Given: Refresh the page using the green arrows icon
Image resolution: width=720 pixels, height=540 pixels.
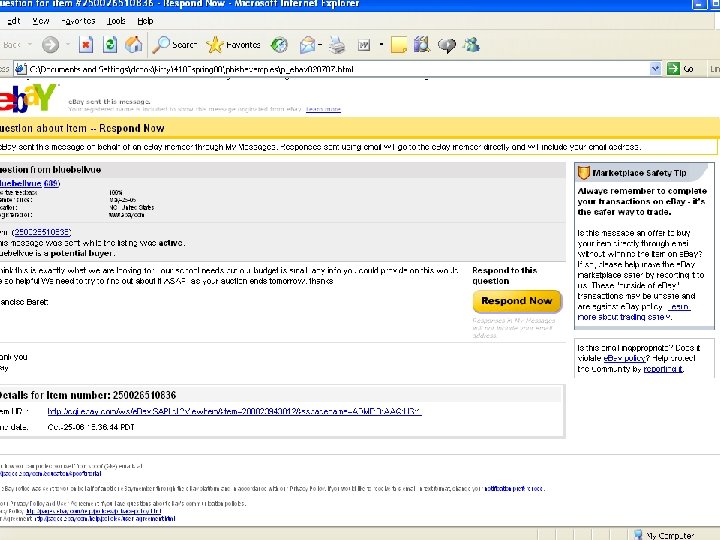Looking at the screenshot, I should click(110, 45).
